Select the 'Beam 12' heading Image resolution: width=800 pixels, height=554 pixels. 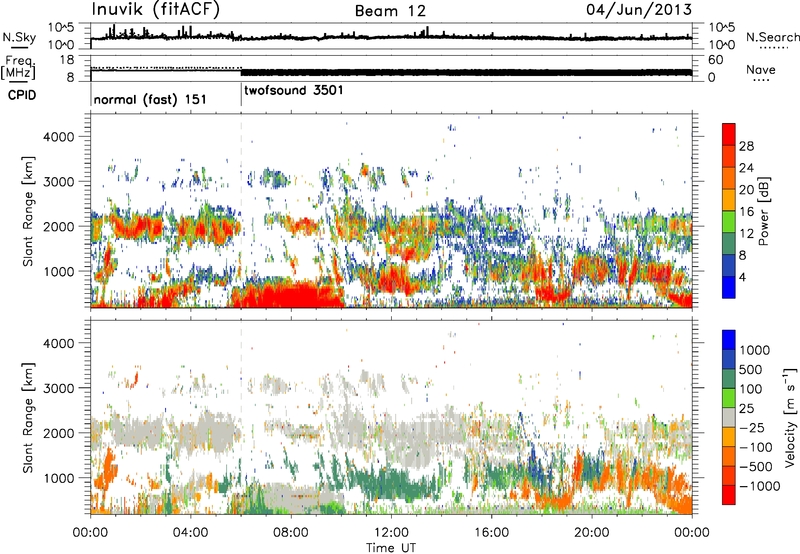pos(390,11)
